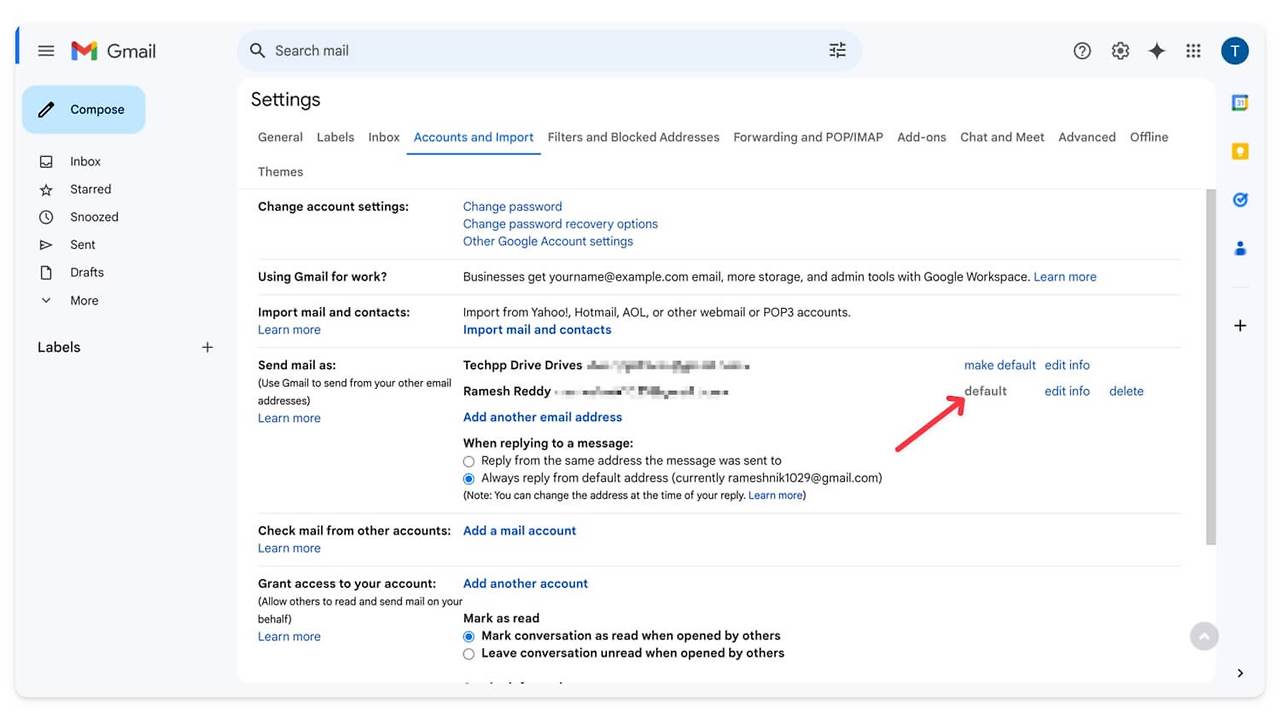The width and height of the screenshot is (1280, 720).
Task: Create new label plus icon
Action: click(207, 347)
